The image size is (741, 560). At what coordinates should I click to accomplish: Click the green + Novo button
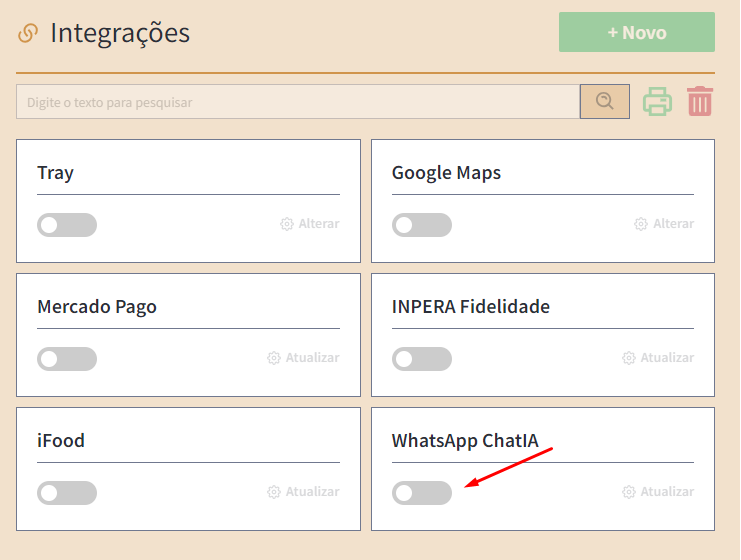point(637,32)
